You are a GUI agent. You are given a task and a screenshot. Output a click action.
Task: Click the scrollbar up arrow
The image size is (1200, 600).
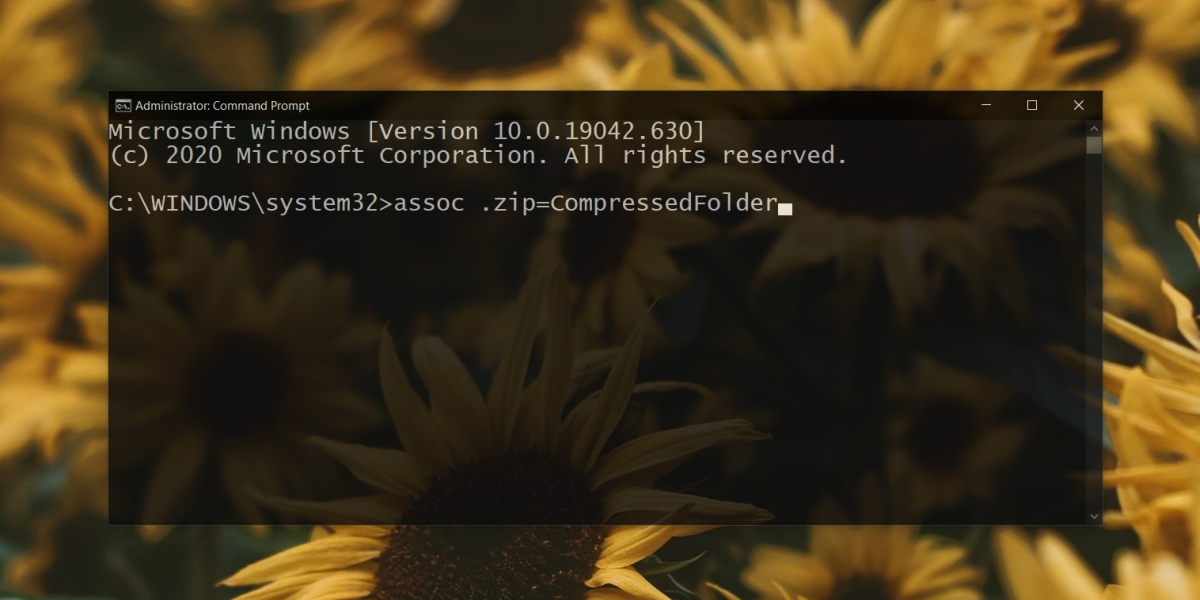[1094, 128]
